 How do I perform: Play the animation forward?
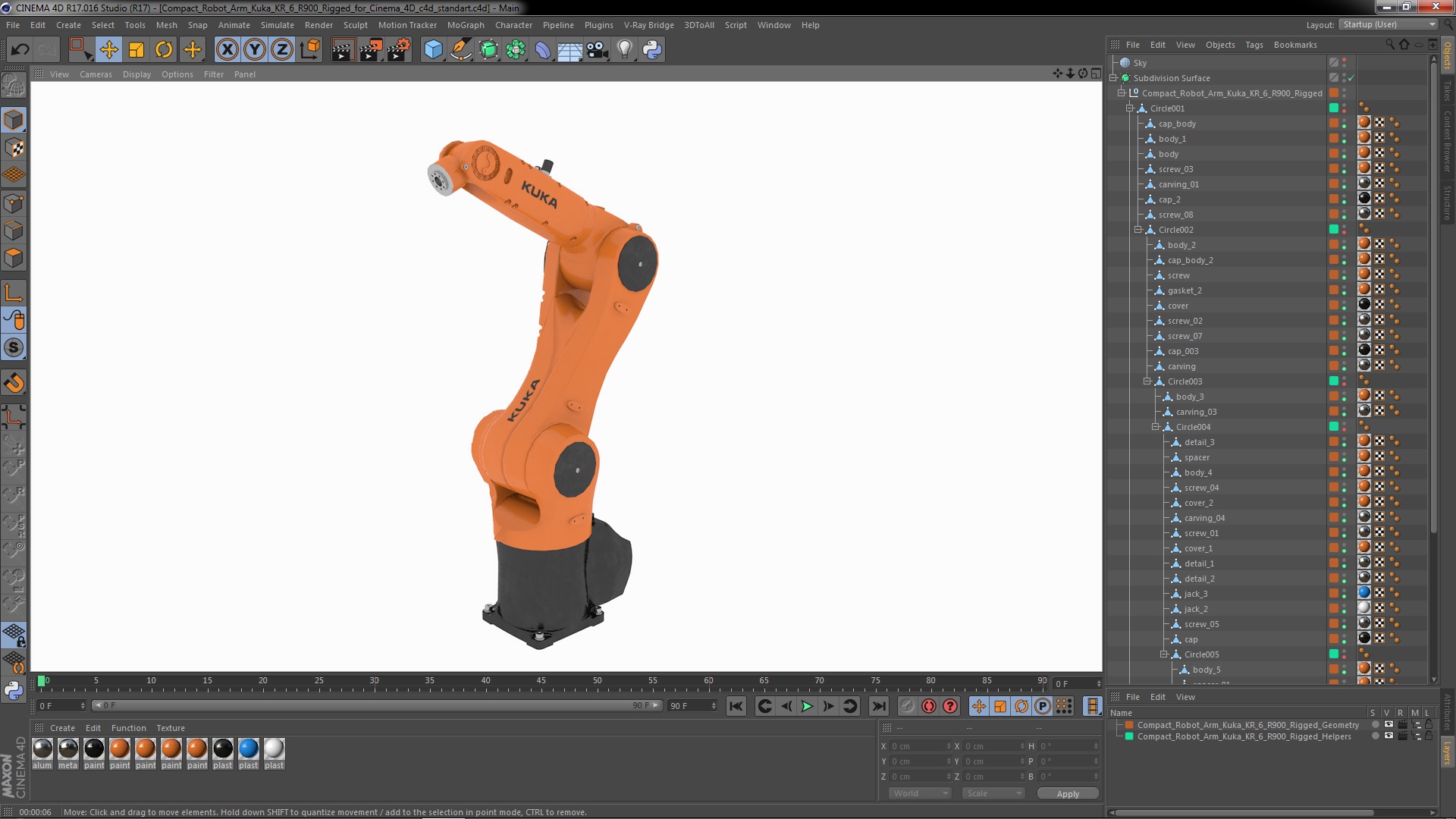tap(807, 706)
